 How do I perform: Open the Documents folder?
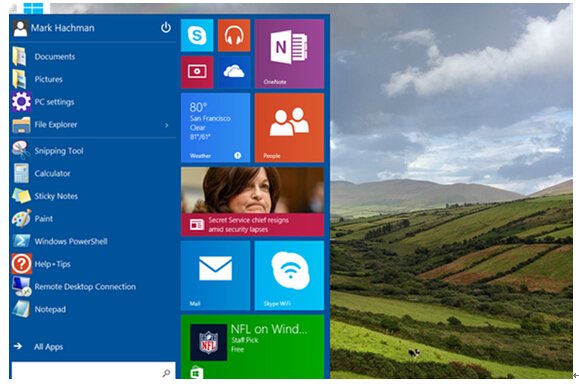(x=93, y=56)
